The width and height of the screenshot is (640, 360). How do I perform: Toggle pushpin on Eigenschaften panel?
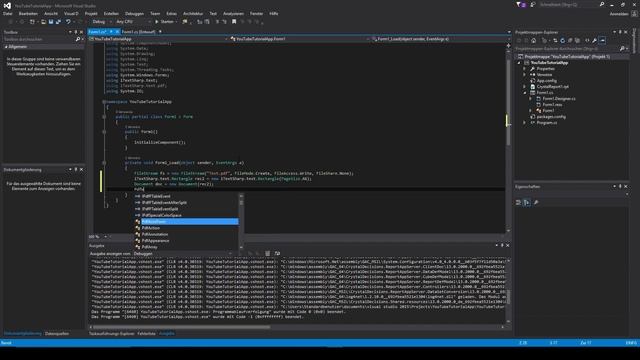coord(620,186)
